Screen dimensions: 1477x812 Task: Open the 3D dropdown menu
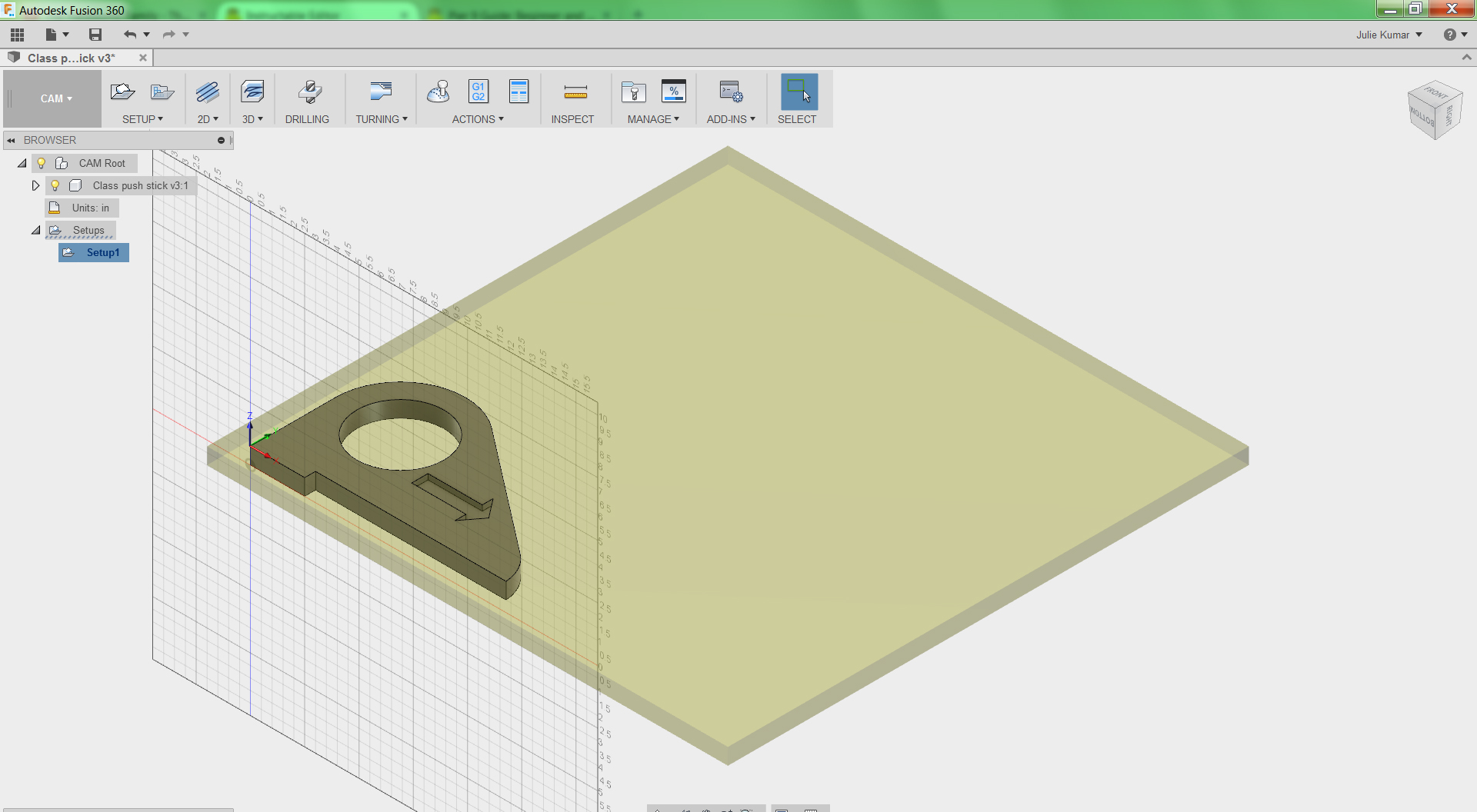point(252,119)
